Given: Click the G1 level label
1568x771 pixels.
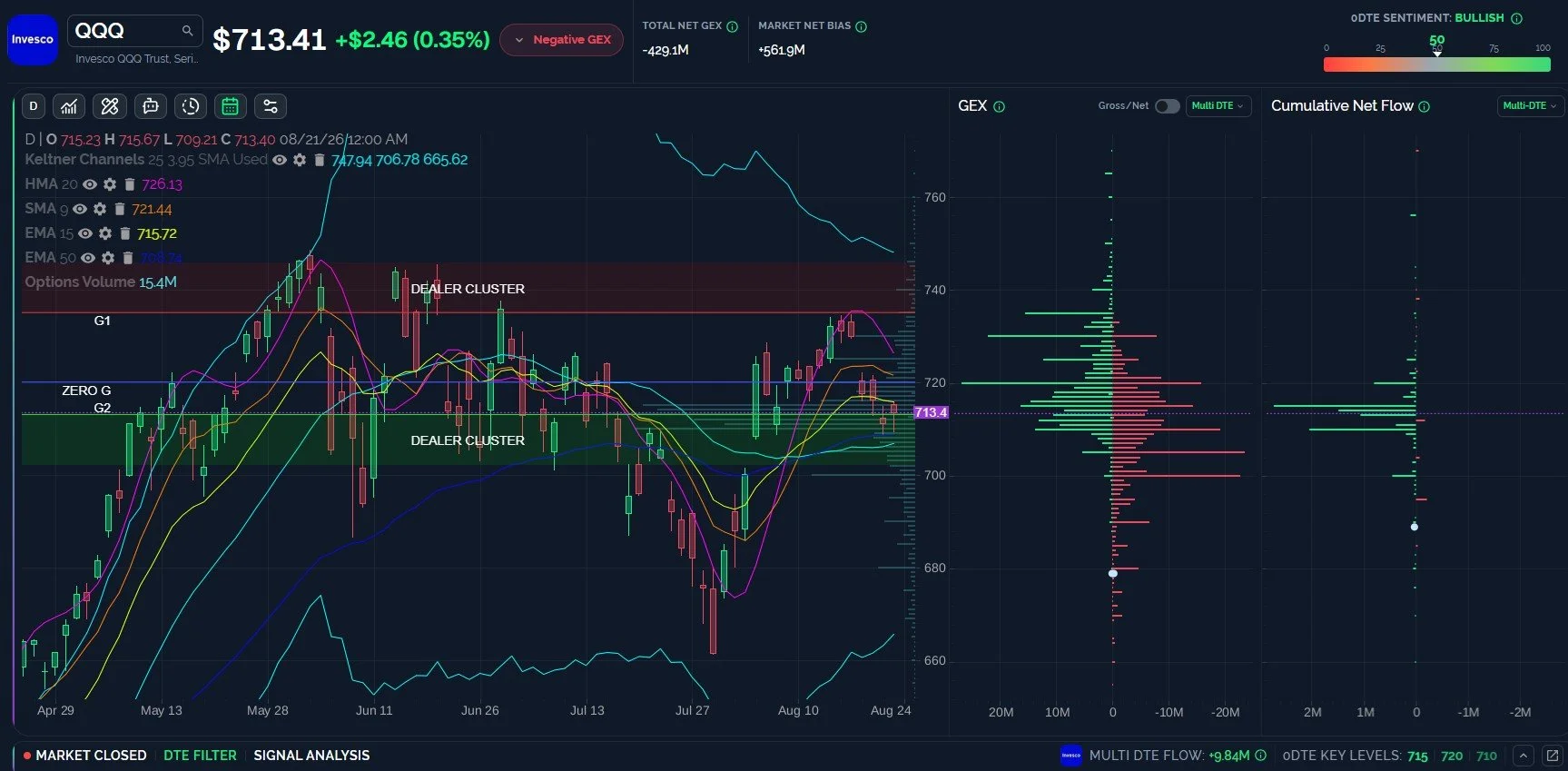Looking at the screenshot, I should [x=103, y=321].
